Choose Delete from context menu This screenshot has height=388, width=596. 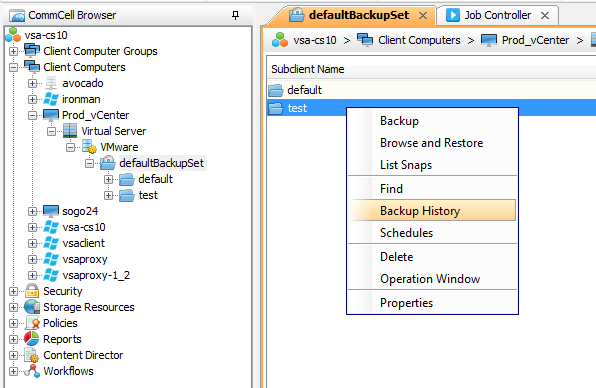coord(433,257)
